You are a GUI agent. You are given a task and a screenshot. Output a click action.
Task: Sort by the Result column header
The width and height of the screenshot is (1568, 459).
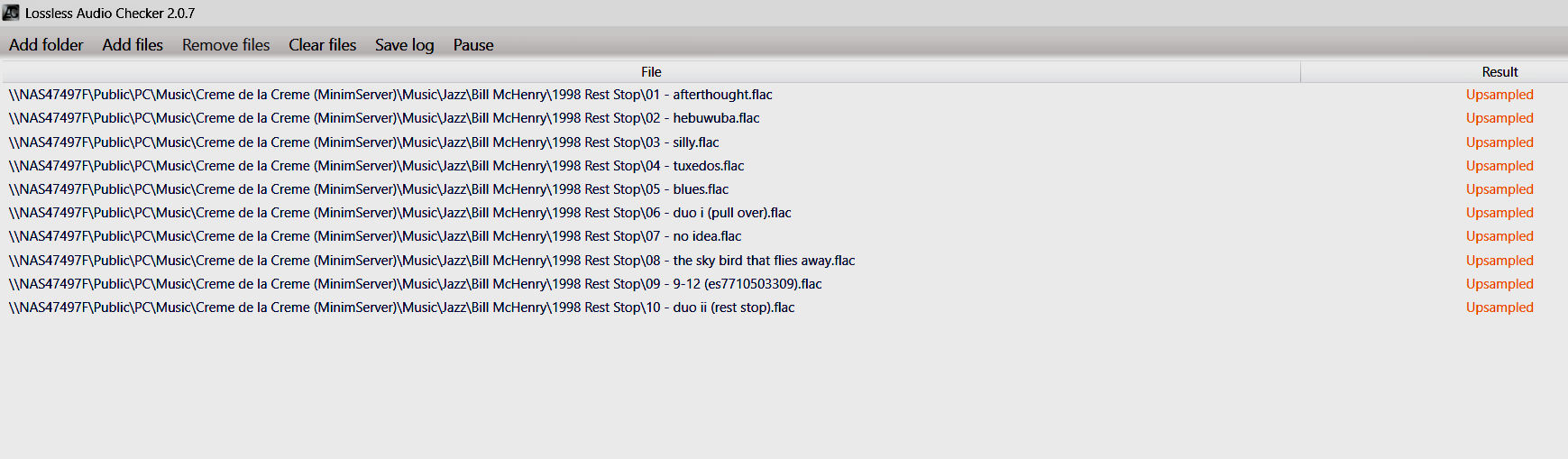click(x=1499, y=72)
